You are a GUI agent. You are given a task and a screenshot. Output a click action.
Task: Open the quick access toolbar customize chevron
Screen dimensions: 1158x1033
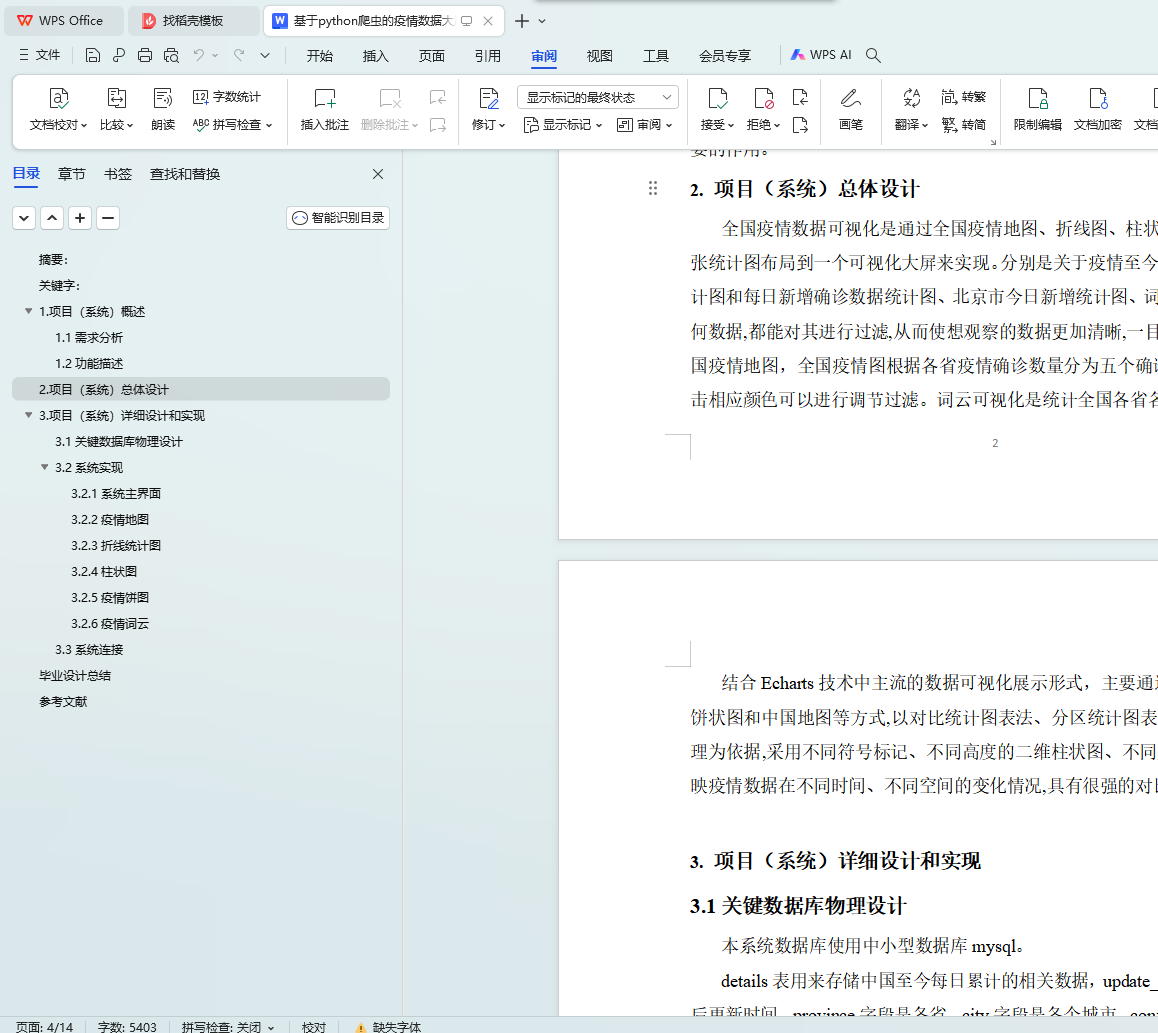coord(265,55)
